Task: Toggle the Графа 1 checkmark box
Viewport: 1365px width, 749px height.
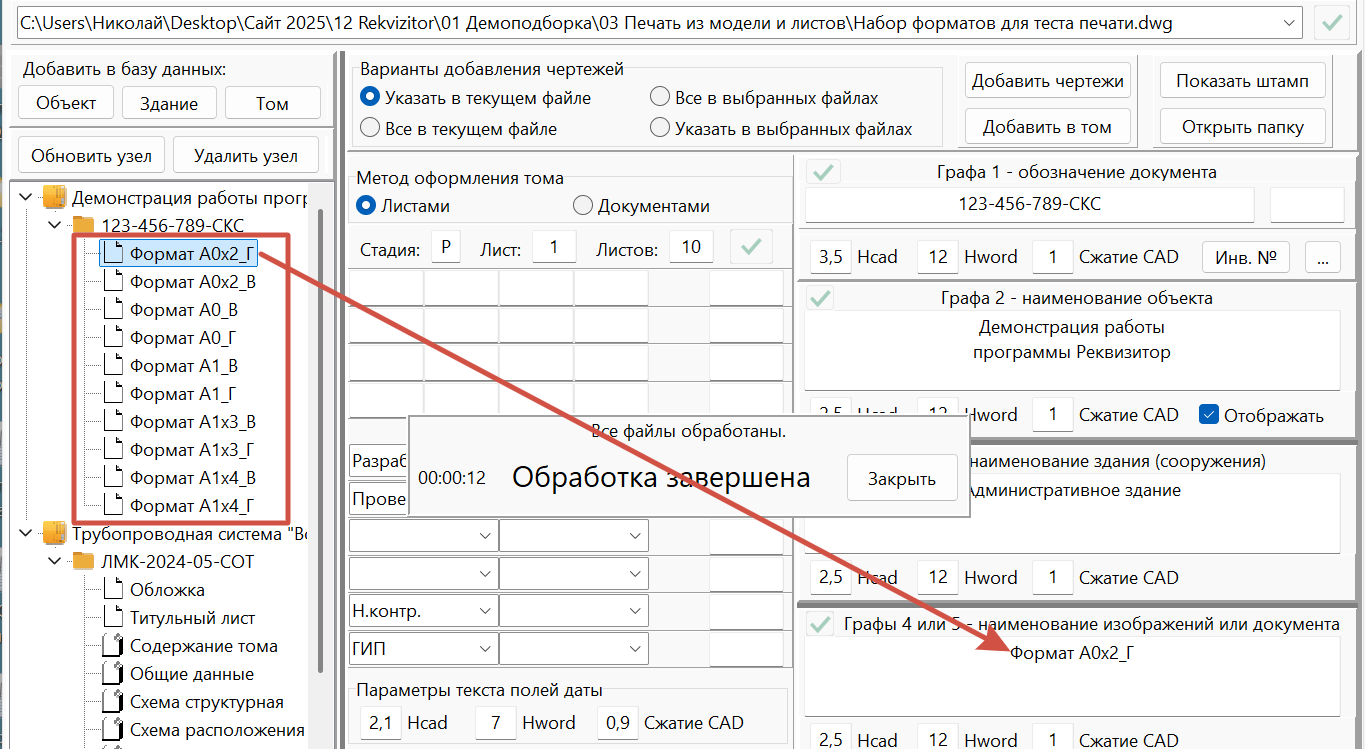Action: [x=823, y=172]
